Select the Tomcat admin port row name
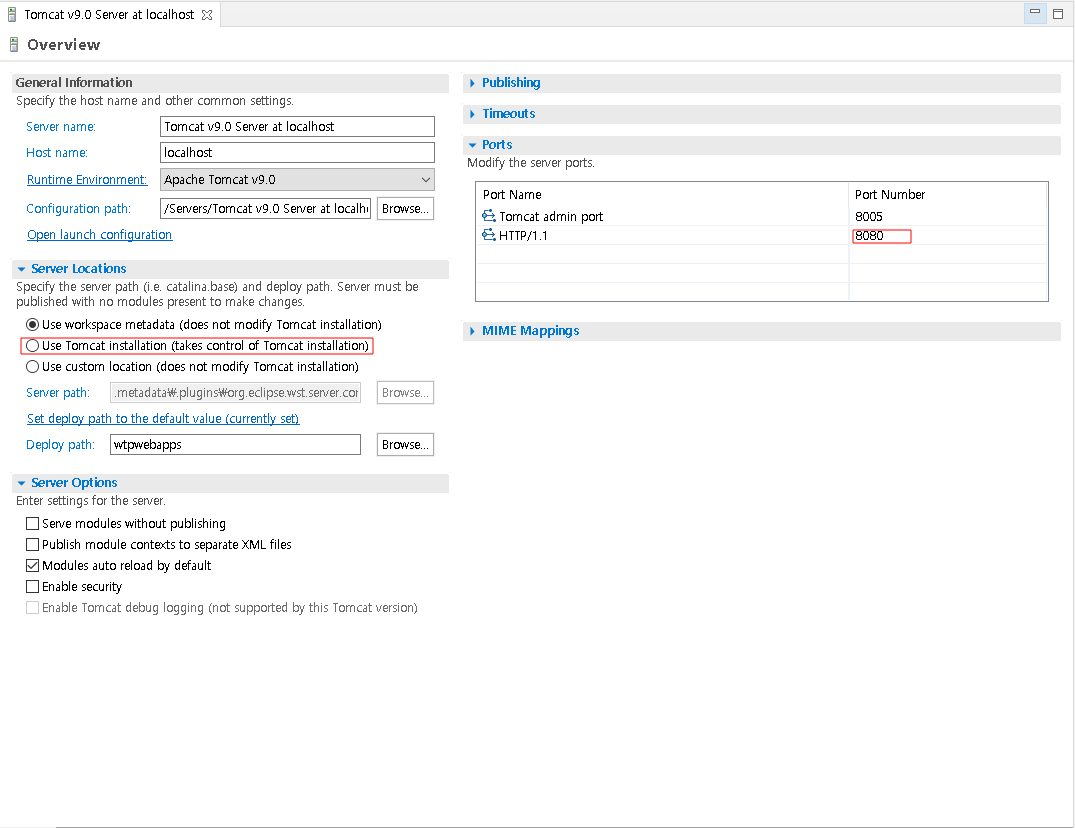The image size is (1075, 828). (x=551, y=217)
